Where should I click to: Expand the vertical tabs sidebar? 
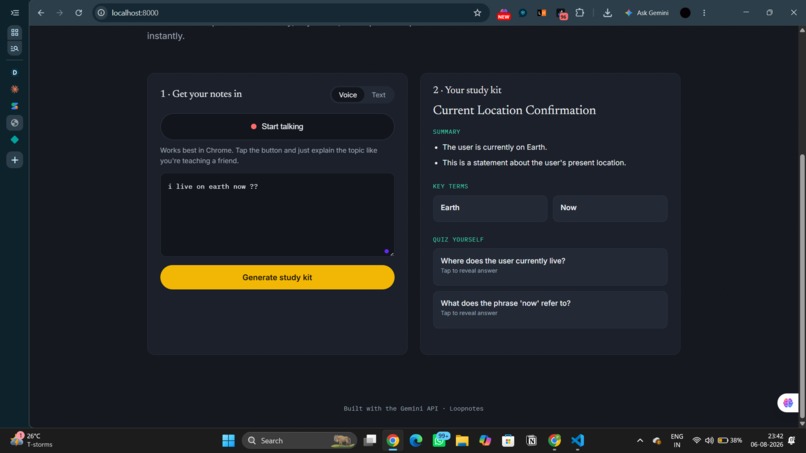14,13
